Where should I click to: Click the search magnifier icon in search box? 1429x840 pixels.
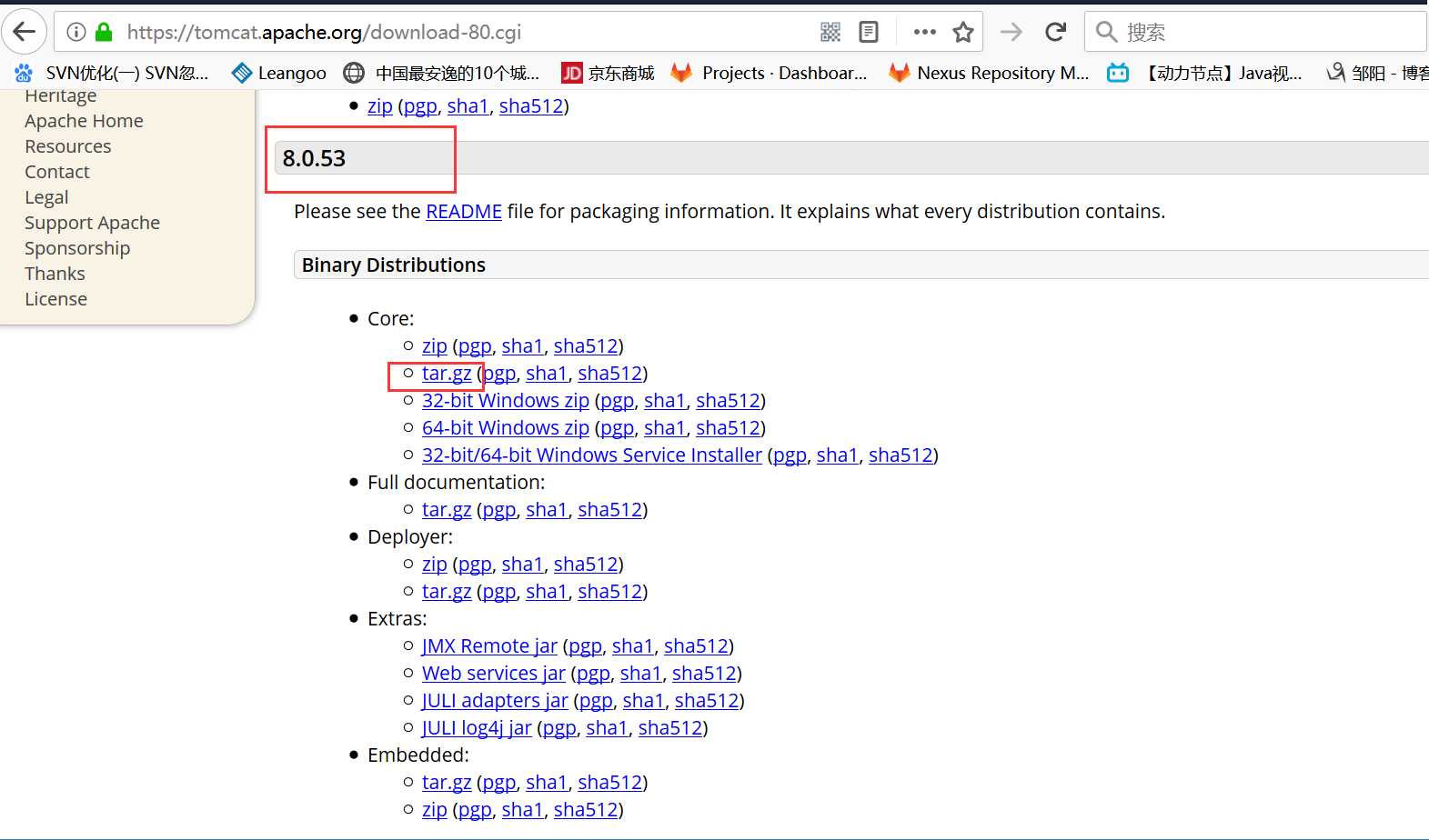(1106, 32)
